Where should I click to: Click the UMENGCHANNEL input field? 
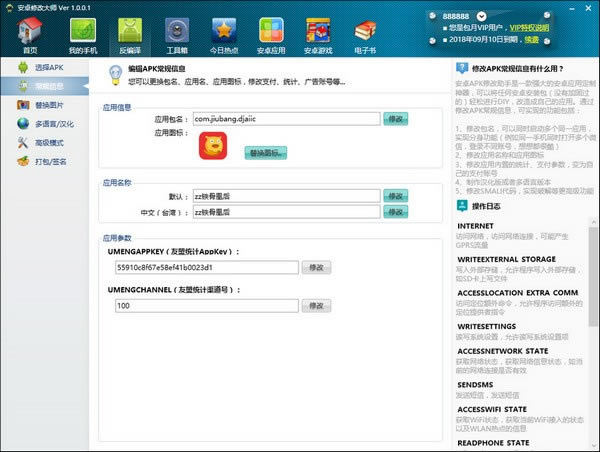pyautogui.click(x=207, y=306)
